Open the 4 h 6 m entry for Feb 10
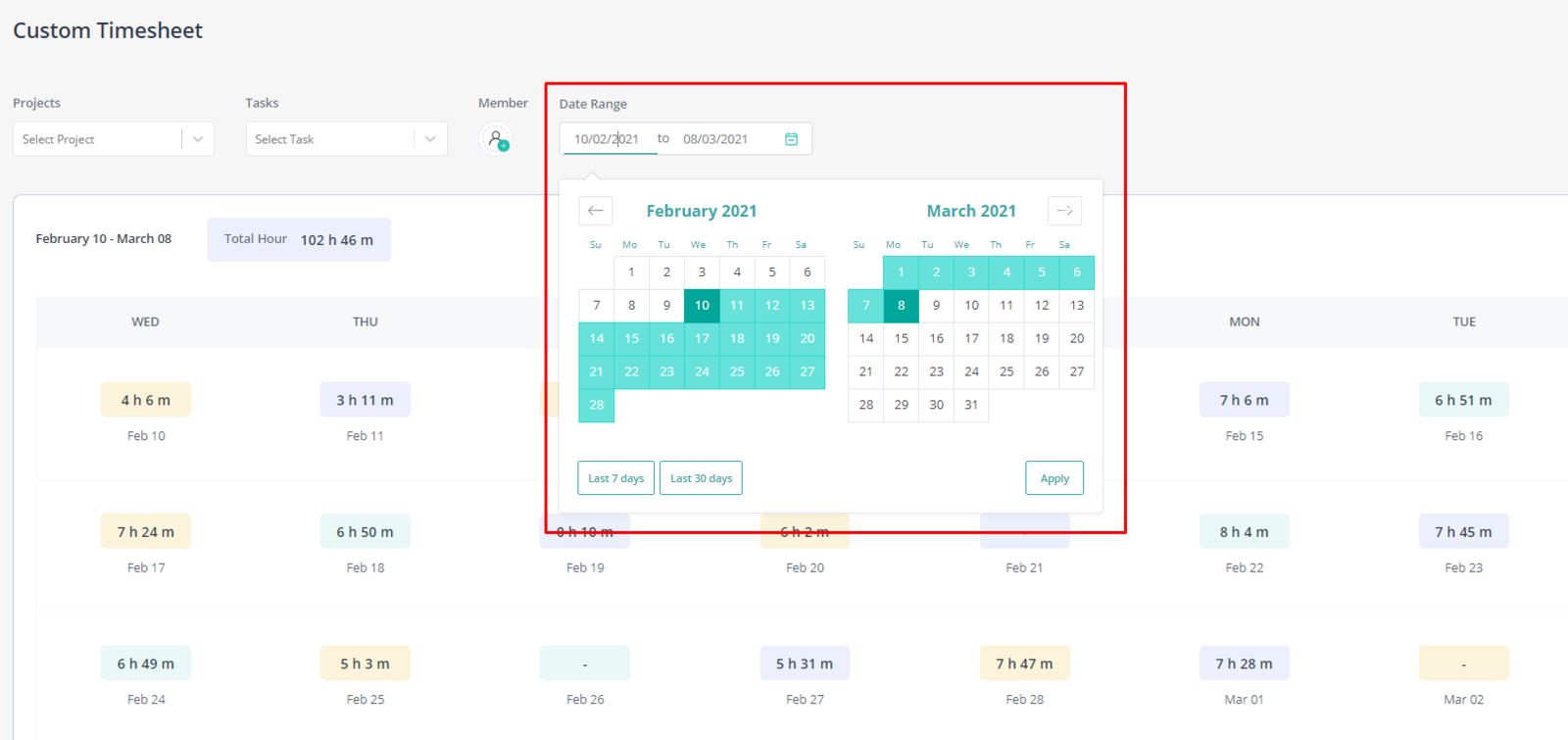 click(x=146, y=400)
